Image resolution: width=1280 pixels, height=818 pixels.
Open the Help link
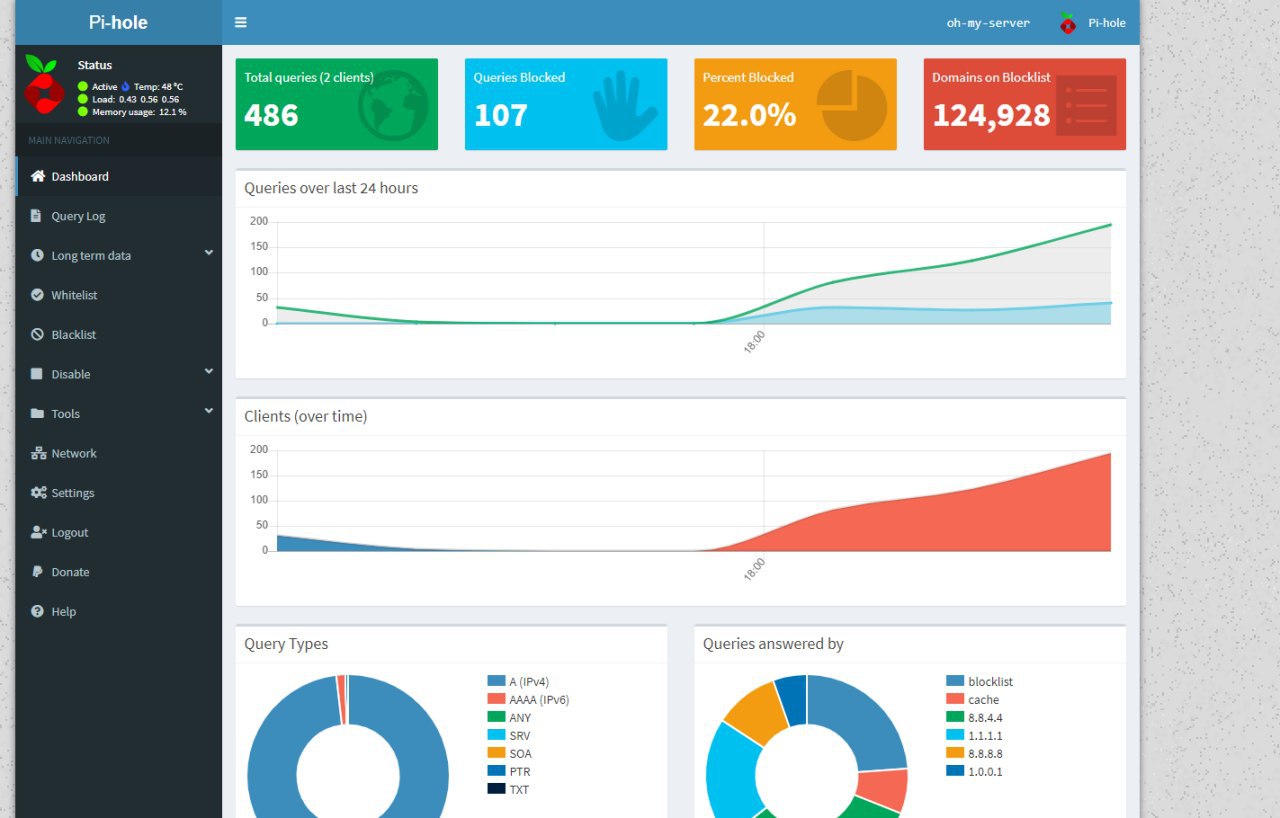pyautogui.click(x=118, y=611)
